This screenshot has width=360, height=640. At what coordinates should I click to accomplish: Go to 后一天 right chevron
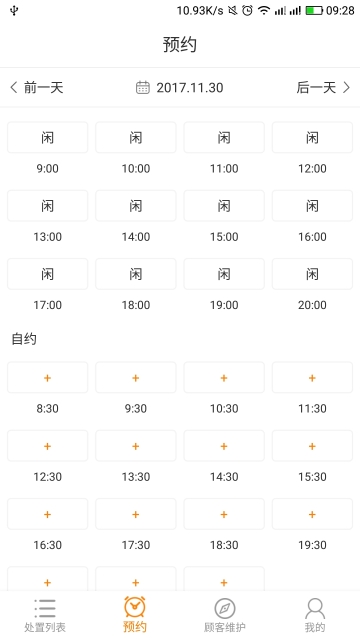[347, 87]
